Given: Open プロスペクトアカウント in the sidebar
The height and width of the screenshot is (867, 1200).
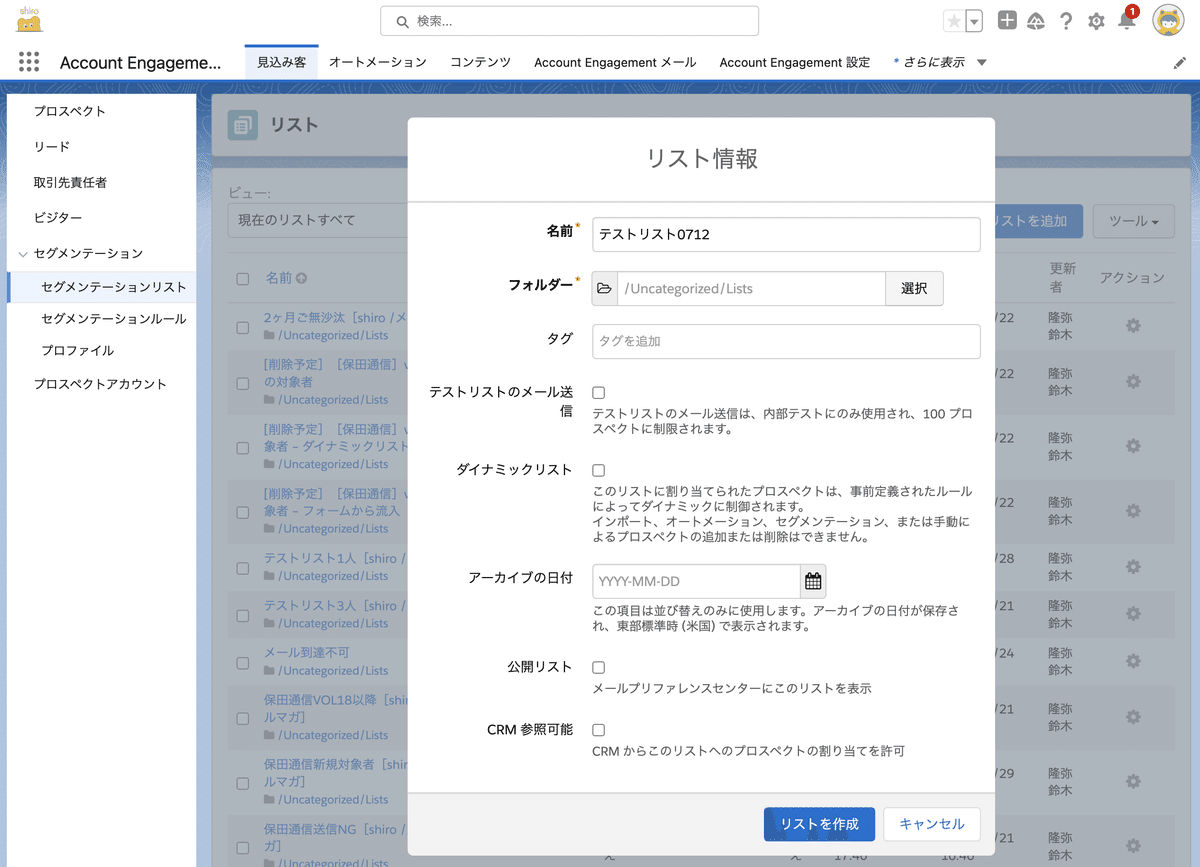Looking at the screenshot, I should click(x=101, y=384).
